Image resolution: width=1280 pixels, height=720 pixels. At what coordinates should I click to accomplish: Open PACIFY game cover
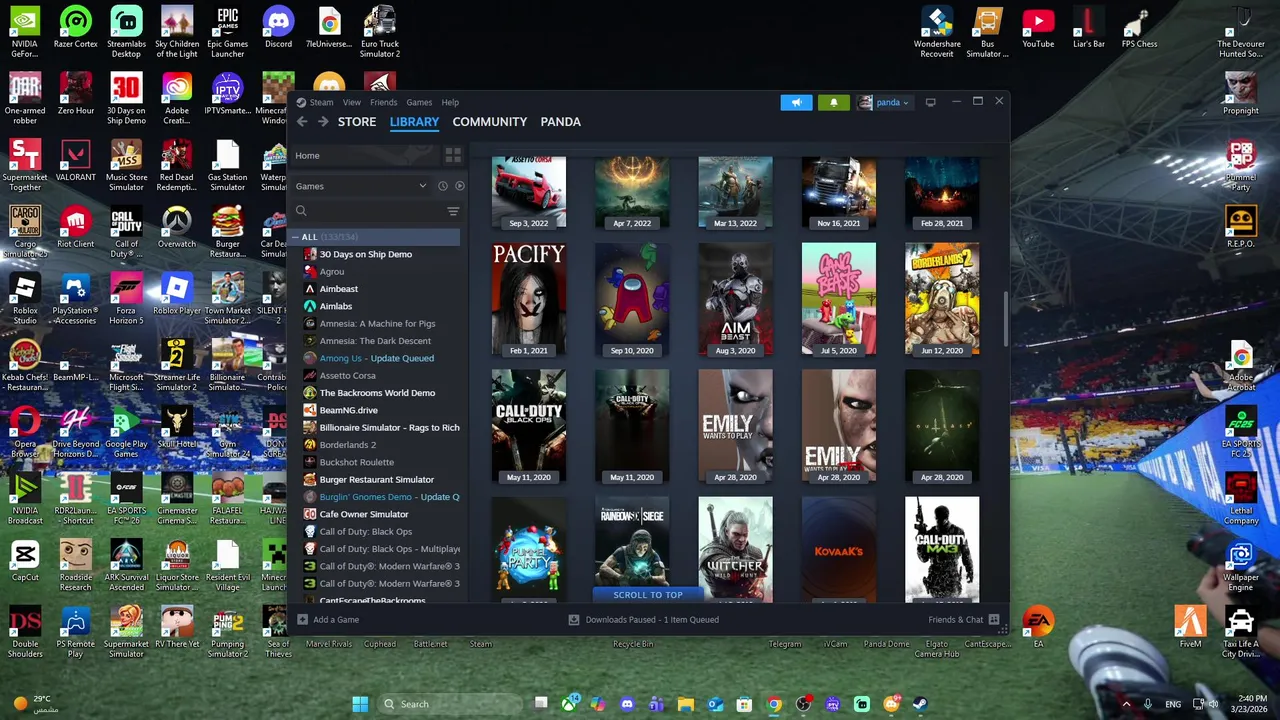click(528, 299)
